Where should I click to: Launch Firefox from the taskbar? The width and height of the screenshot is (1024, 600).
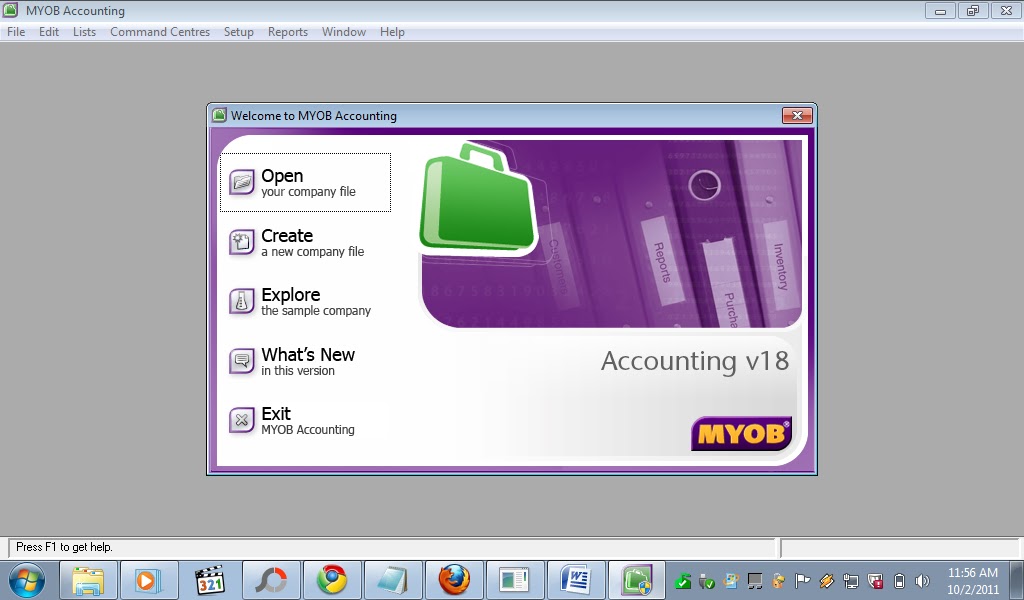pos(454,580)
